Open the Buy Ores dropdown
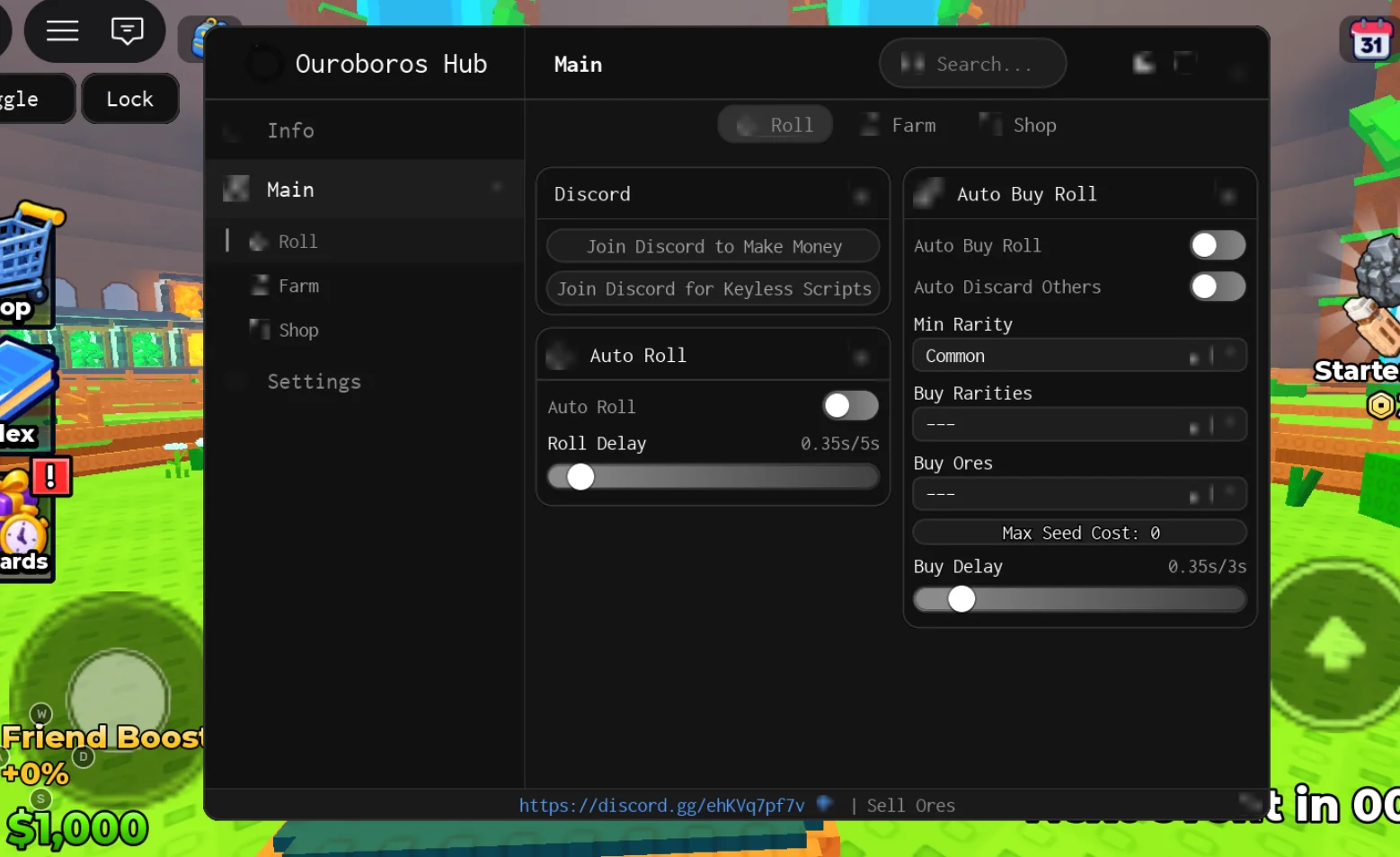 pos(1079,494)
